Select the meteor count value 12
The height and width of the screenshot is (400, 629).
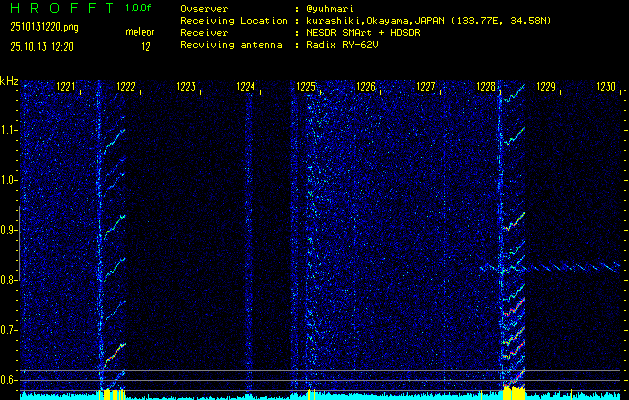point(146,47)
